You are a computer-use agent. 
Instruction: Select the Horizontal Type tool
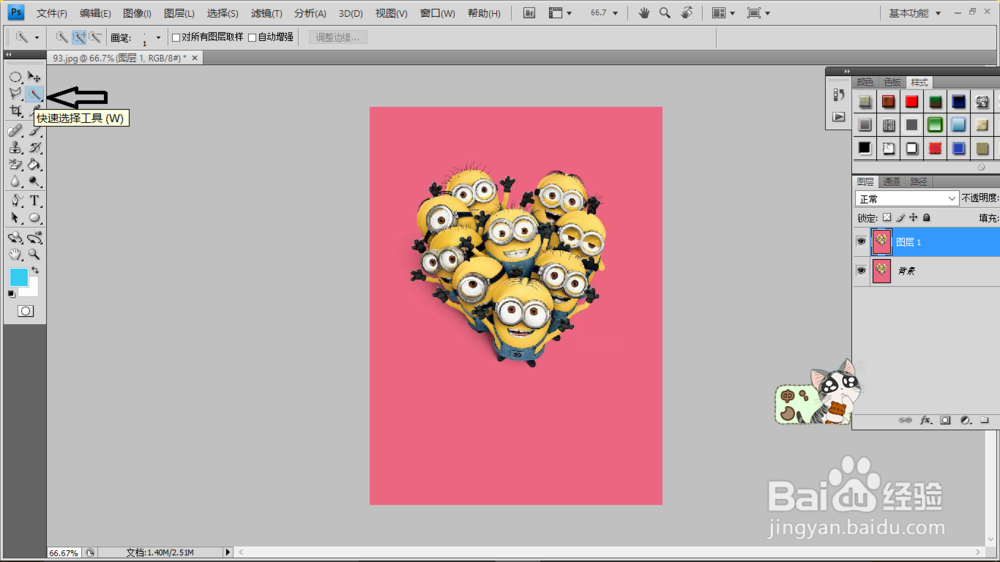pos(34,201)
